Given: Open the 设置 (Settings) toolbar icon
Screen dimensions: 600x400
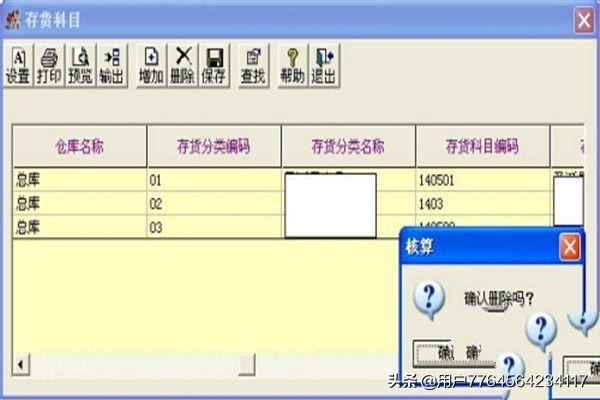Looking at the screenshot, I should click(18, 65).
